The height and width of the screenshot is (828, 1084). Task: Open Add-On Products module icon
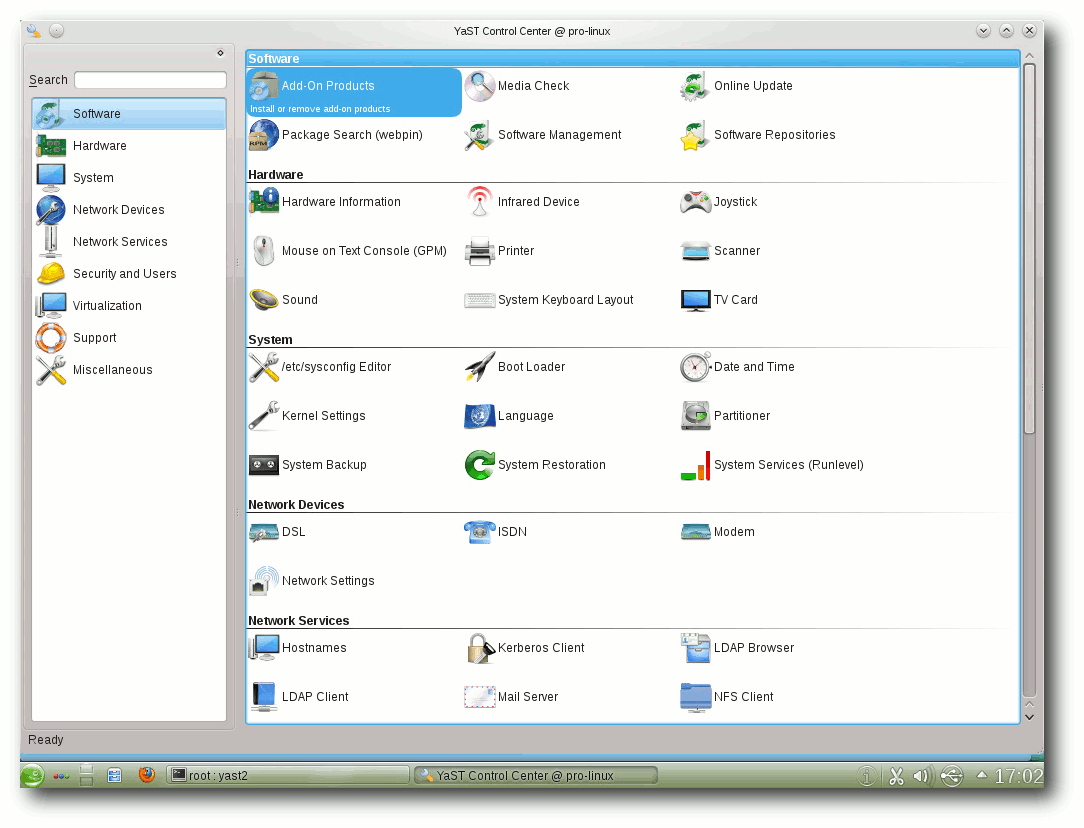point(263,86)
